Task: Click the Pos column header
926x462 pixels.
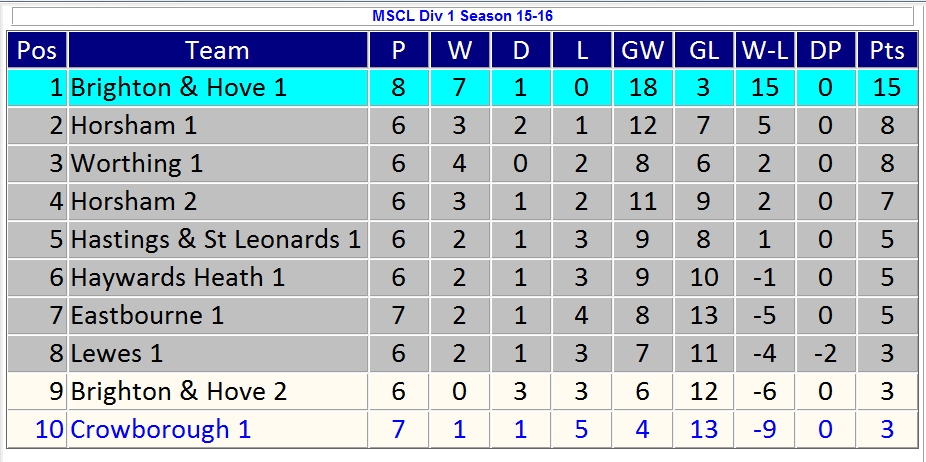Action: pyautogui.click(x=37, y=50)
